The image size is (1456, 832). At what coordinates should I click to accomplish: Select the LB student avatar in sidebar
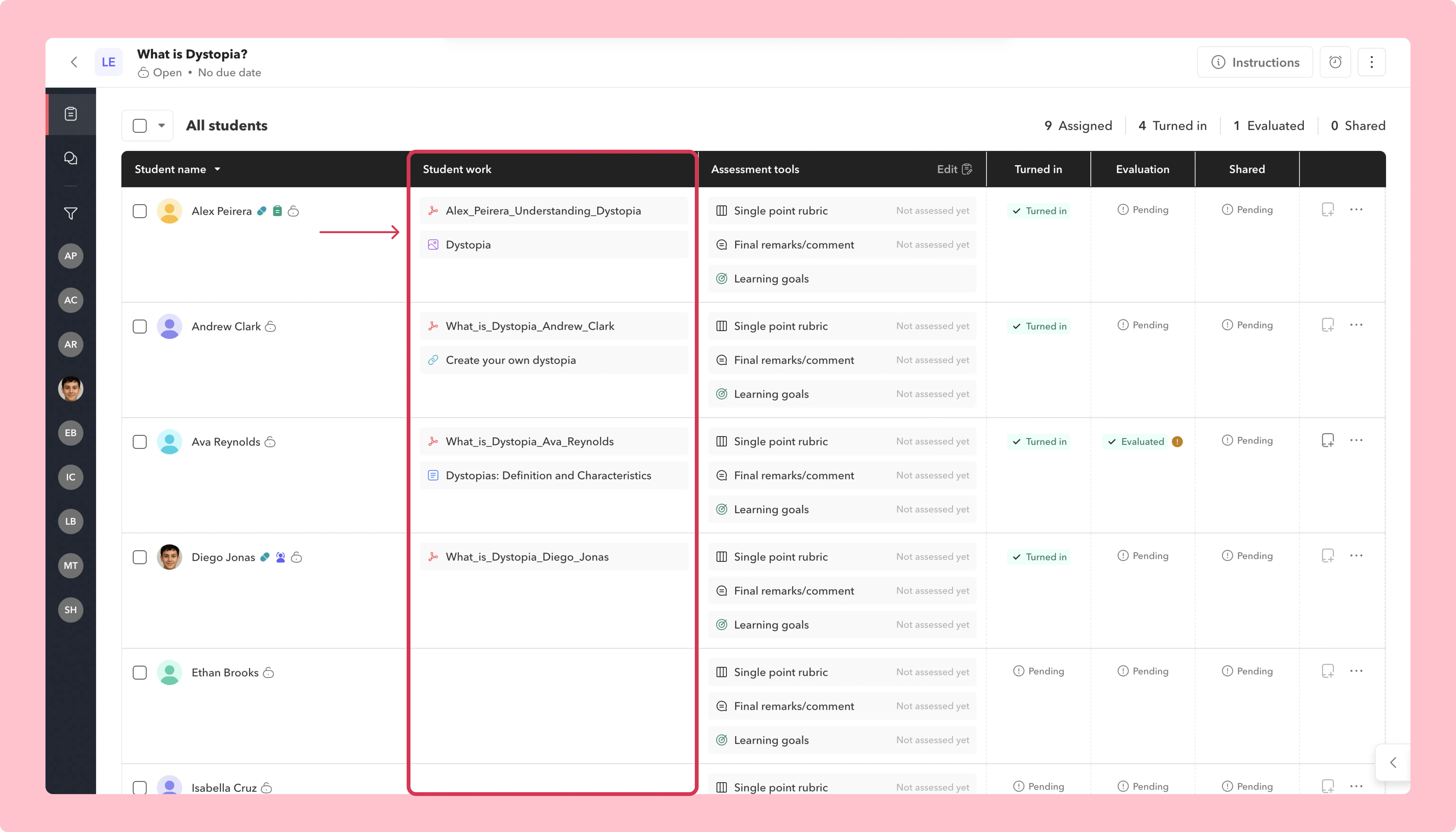[71, 521]
